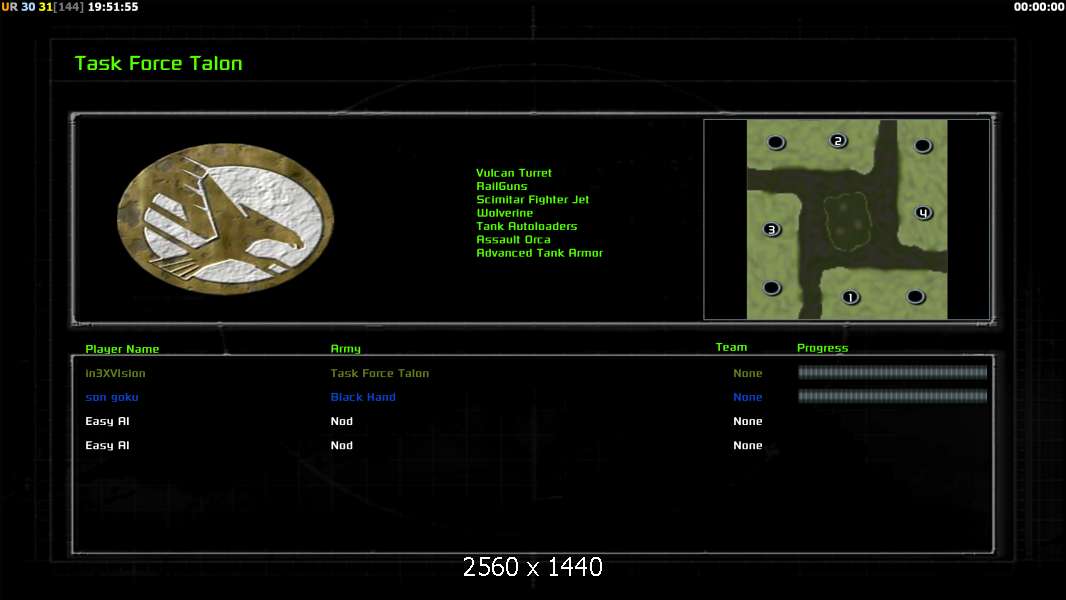Click the Team column header

tap(731, 347)
